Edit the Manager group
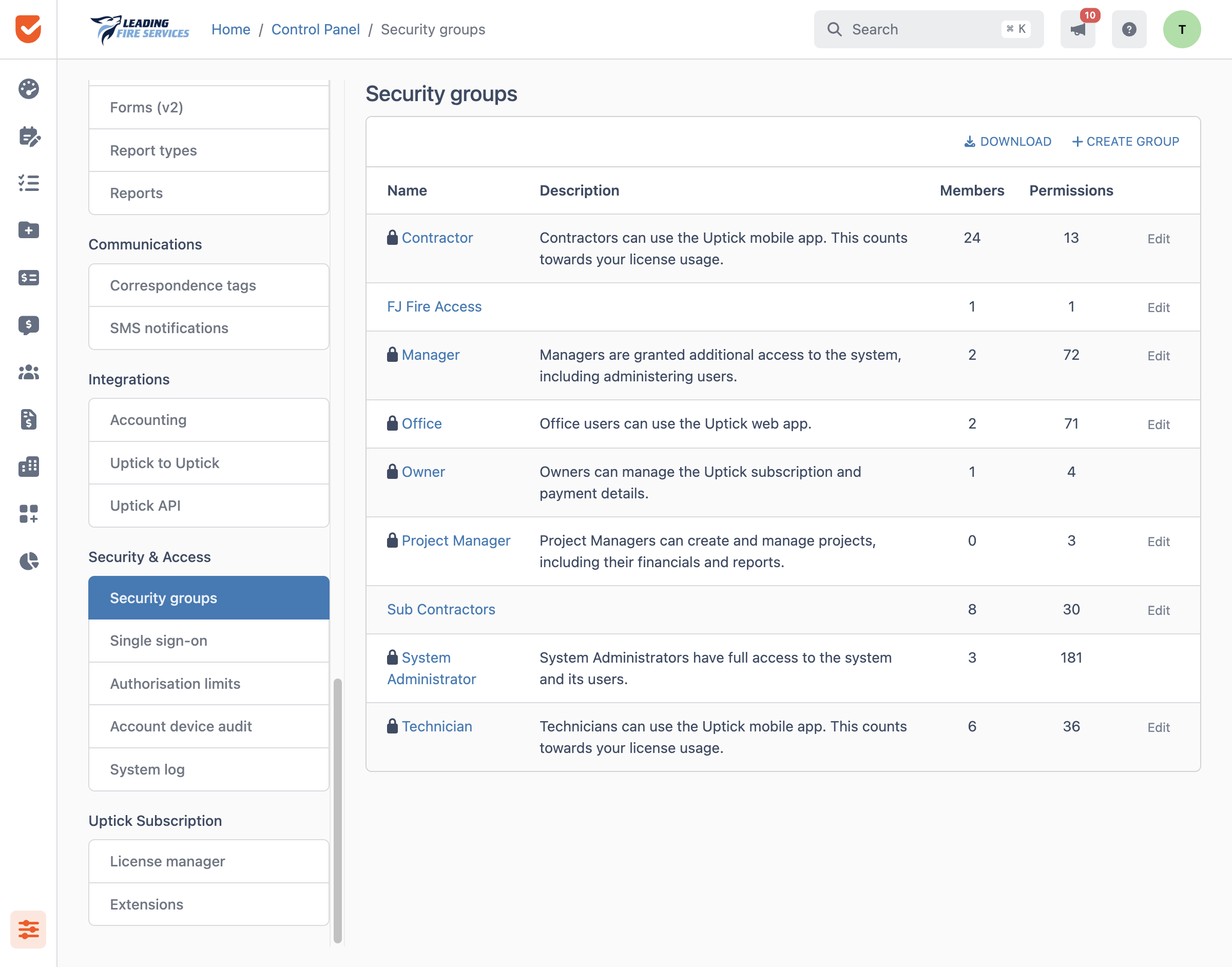This screenshot has width=1232, height=967. point(1159,356)
